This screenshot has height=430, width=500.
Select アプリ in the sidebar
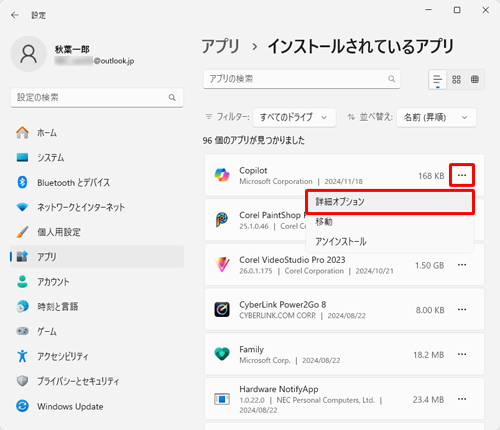[97, 257]
